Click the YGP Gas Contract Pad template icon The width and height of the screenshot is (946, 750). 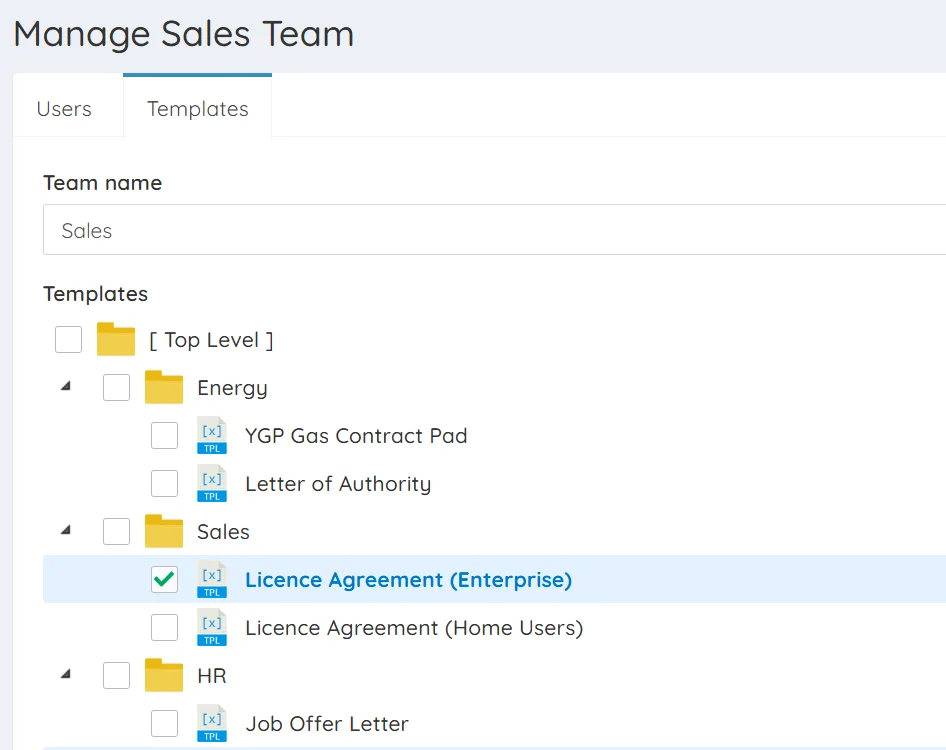tap(212, 436)
